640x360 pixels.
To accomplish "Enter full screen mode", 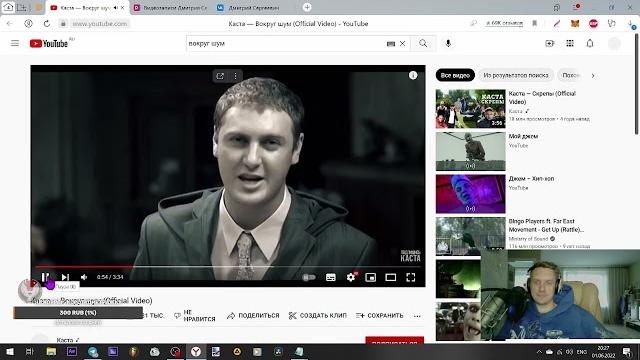I will tap(411, 278).
